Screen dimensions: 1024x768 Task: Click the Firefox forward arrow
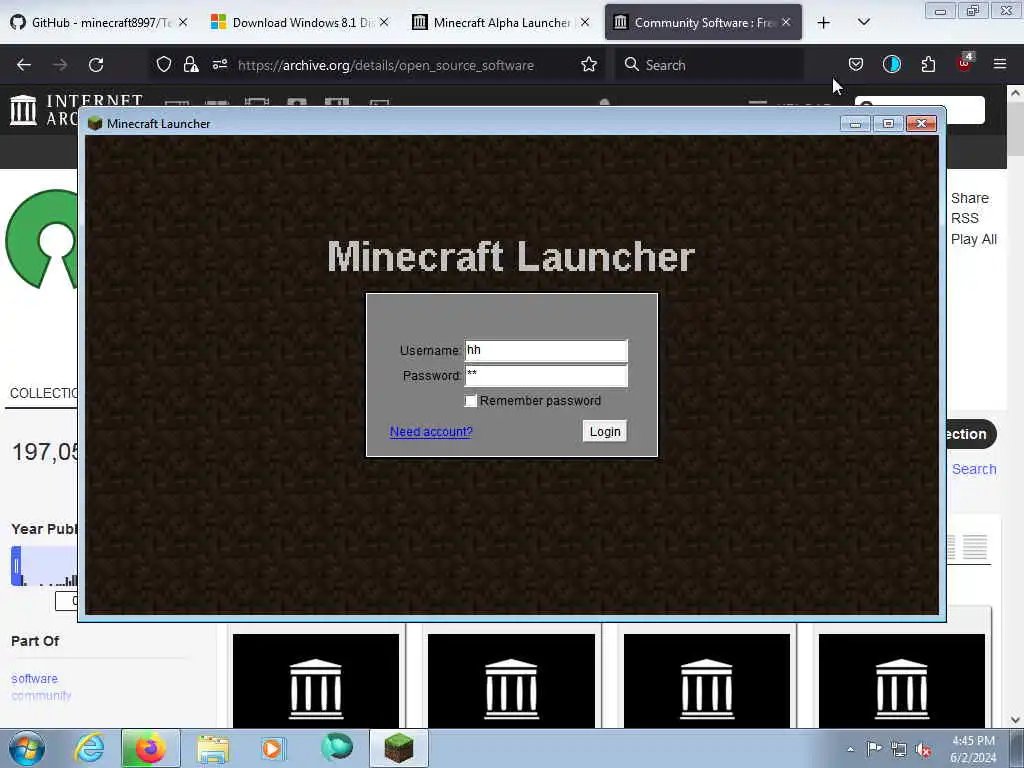point(59,65)
